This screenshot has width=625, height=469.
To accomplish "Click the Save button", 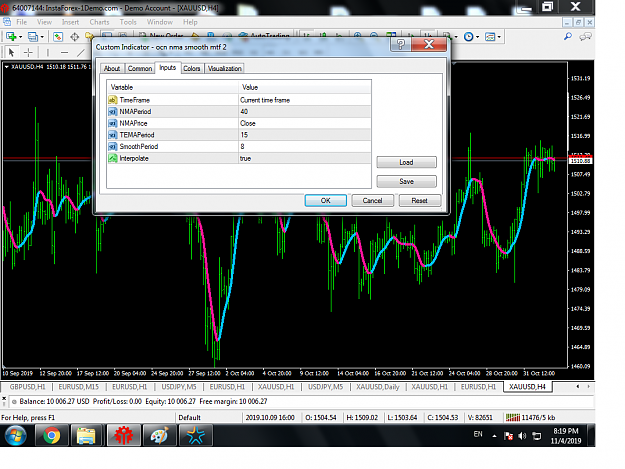I will [407, 181].
